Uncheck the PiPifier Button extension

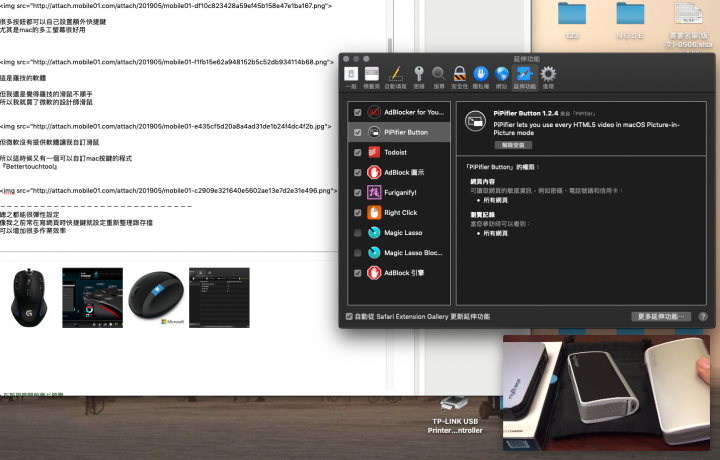(358, 133)
